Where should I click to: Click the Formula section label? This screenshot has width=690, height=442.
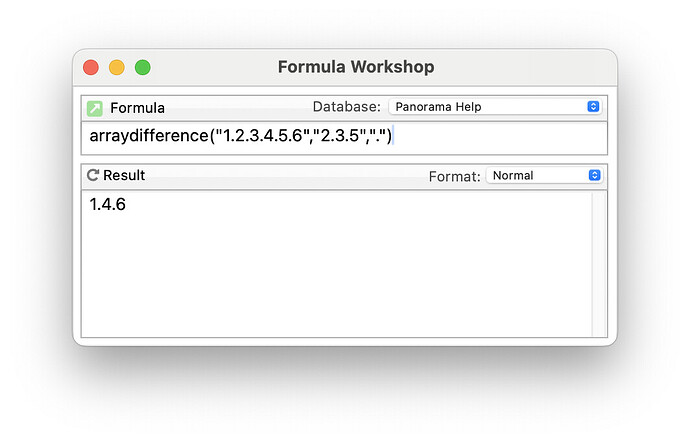click(x=137, y=108)
